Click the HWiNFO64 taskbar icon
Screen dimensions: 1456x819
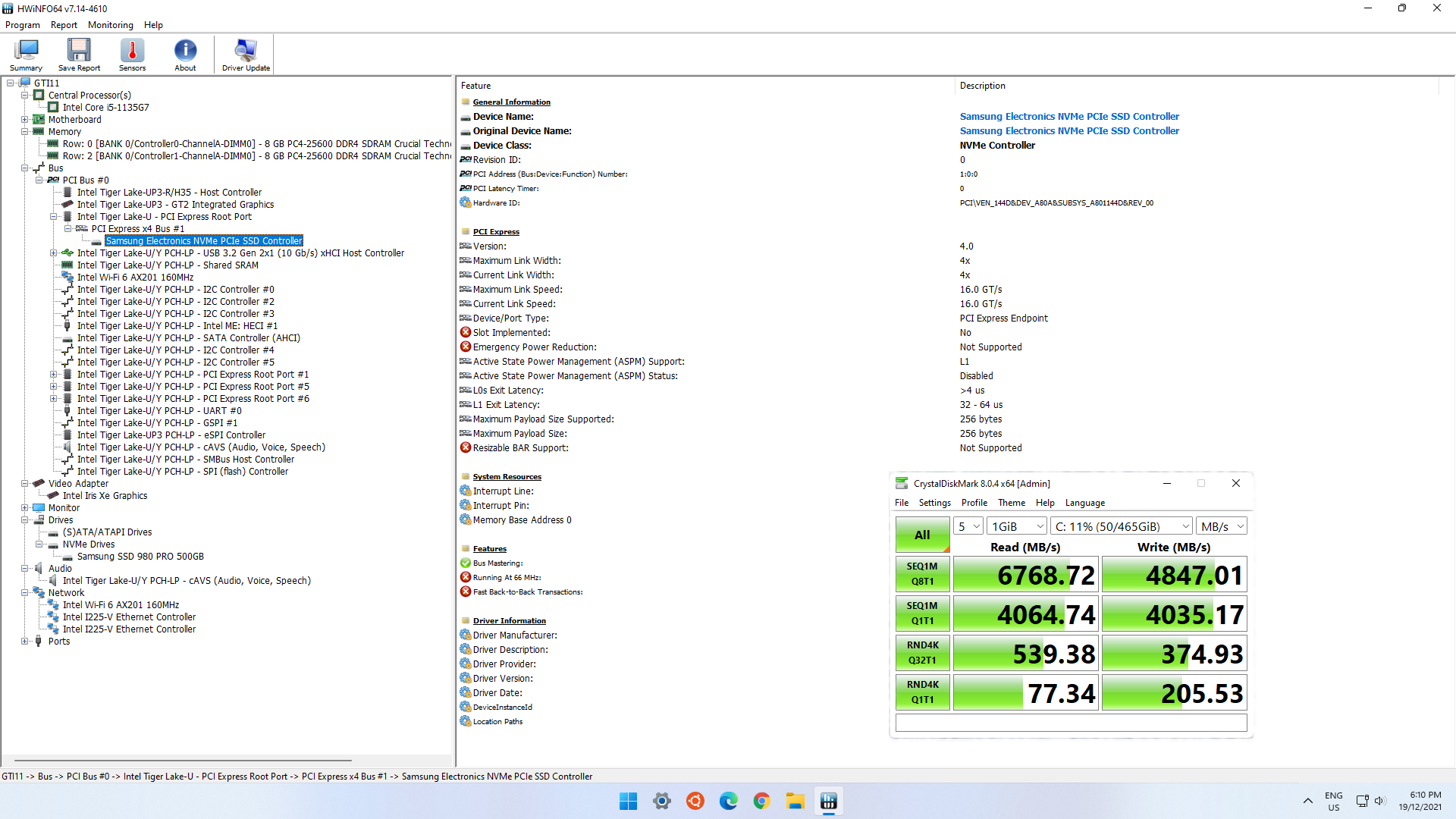pyautogui.click(x=828, y=801)
